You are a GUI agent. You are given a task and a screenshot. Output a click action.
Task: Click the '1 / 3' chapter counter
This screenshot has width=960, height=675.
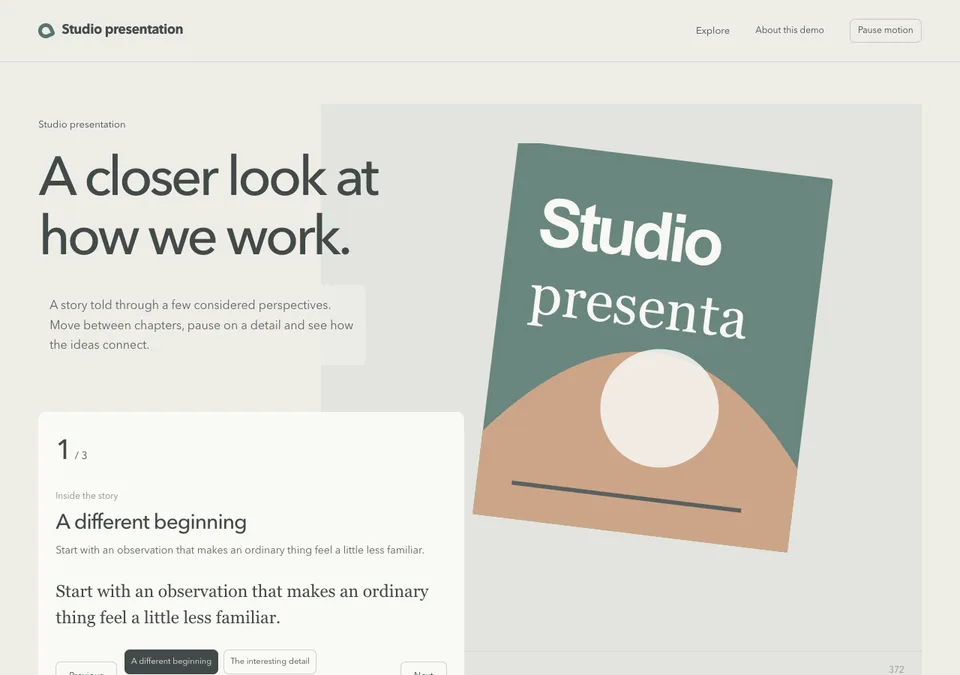[x=72, y=450]
